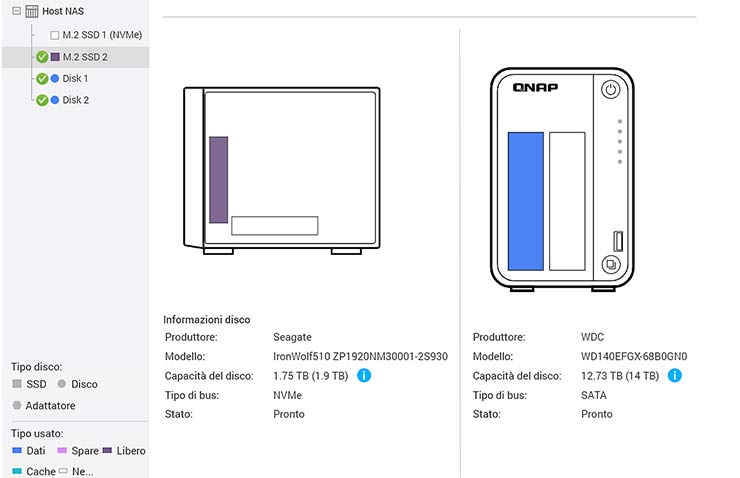Click the blue disk icon of Disk 2
Viewport: 740px width, 478px height.
(x=55, y=100)
